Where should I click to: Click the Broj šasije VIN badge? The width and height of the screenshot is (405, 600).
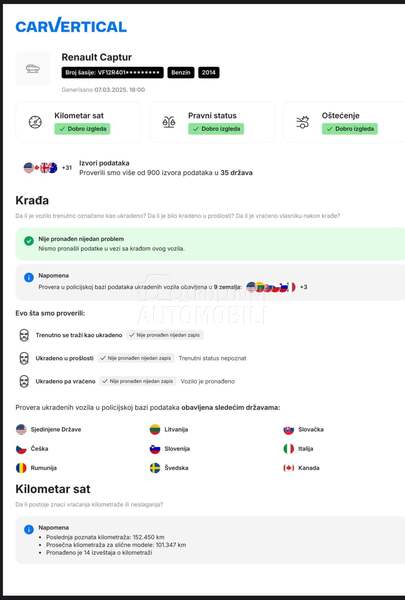click(113, 72)
